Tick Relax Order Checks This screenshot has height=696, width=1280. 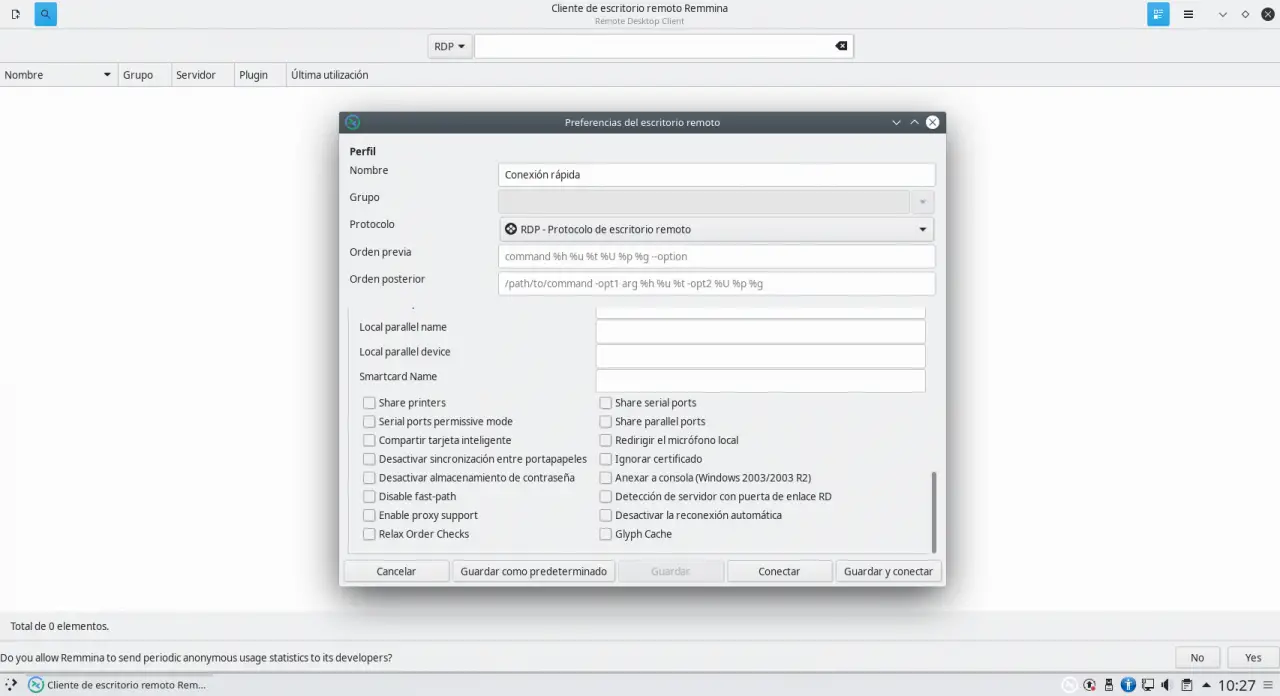pyautogui.click(x=369, y=534)
